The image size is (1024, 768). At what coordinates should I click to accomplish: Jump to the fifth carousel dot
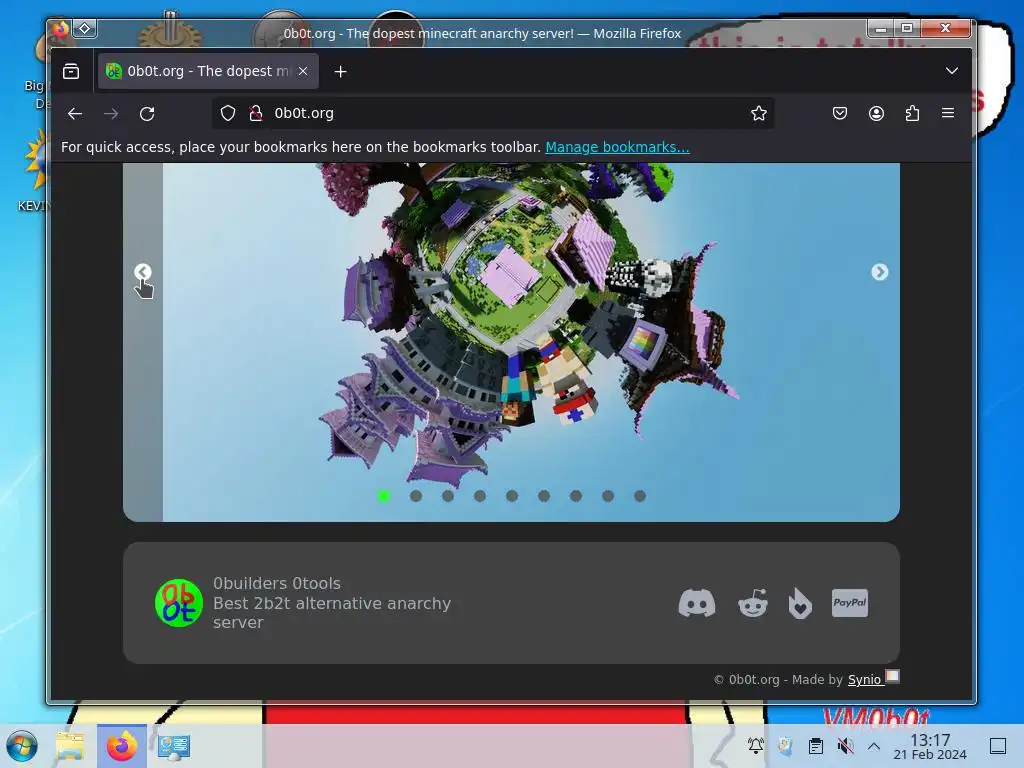(512, 496)
